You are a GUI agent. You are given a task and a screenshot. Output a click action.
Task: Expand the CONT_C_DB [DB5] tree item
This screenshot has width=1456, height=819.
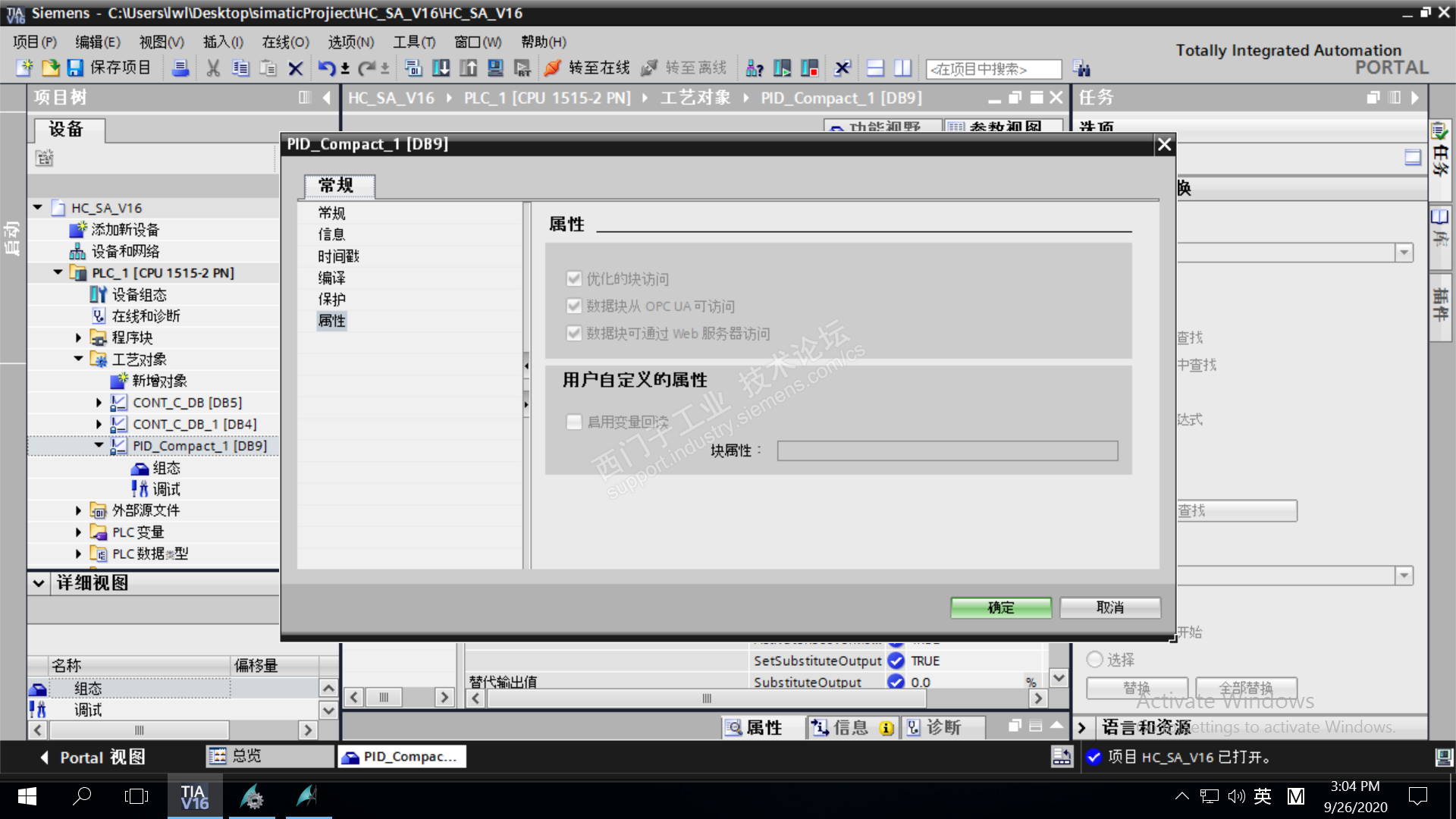[x=99, y=403]
